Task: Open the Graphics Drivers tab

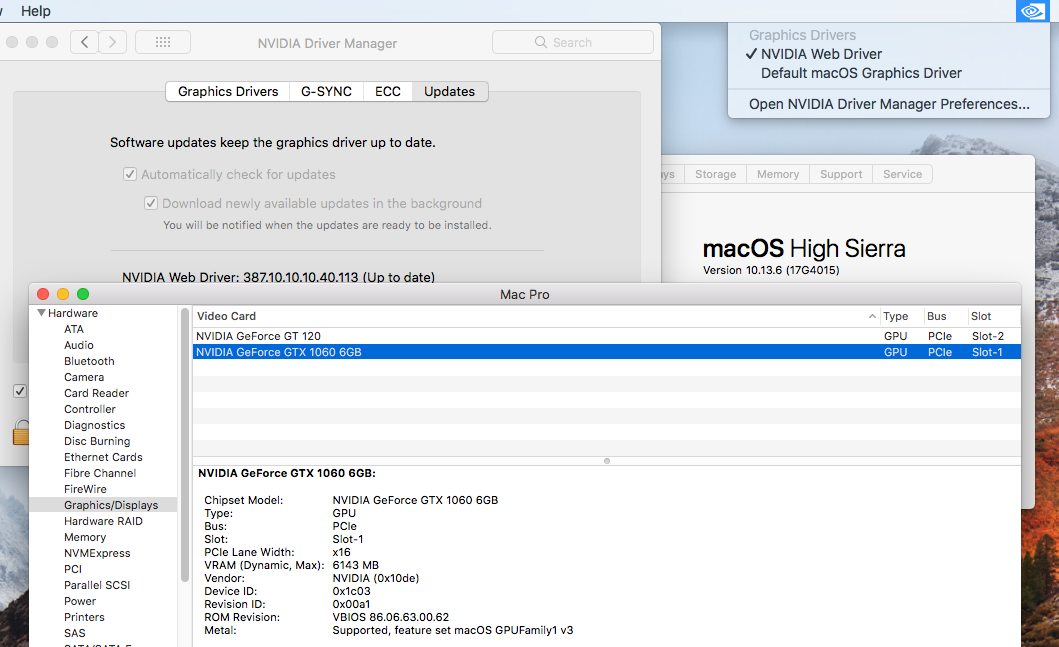Action: tap(228, 91)
